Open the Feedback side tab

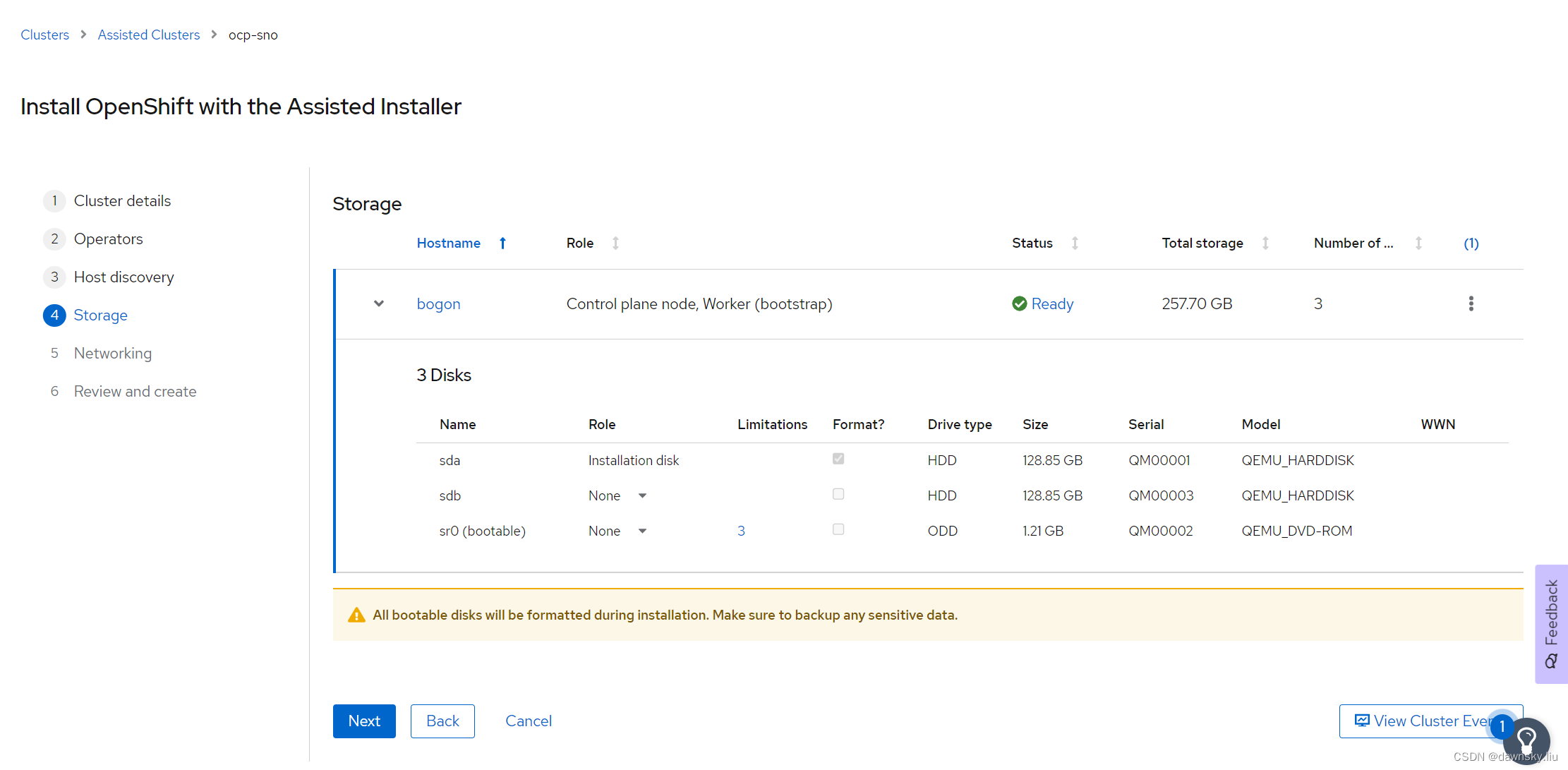[x=1550, y=622]
